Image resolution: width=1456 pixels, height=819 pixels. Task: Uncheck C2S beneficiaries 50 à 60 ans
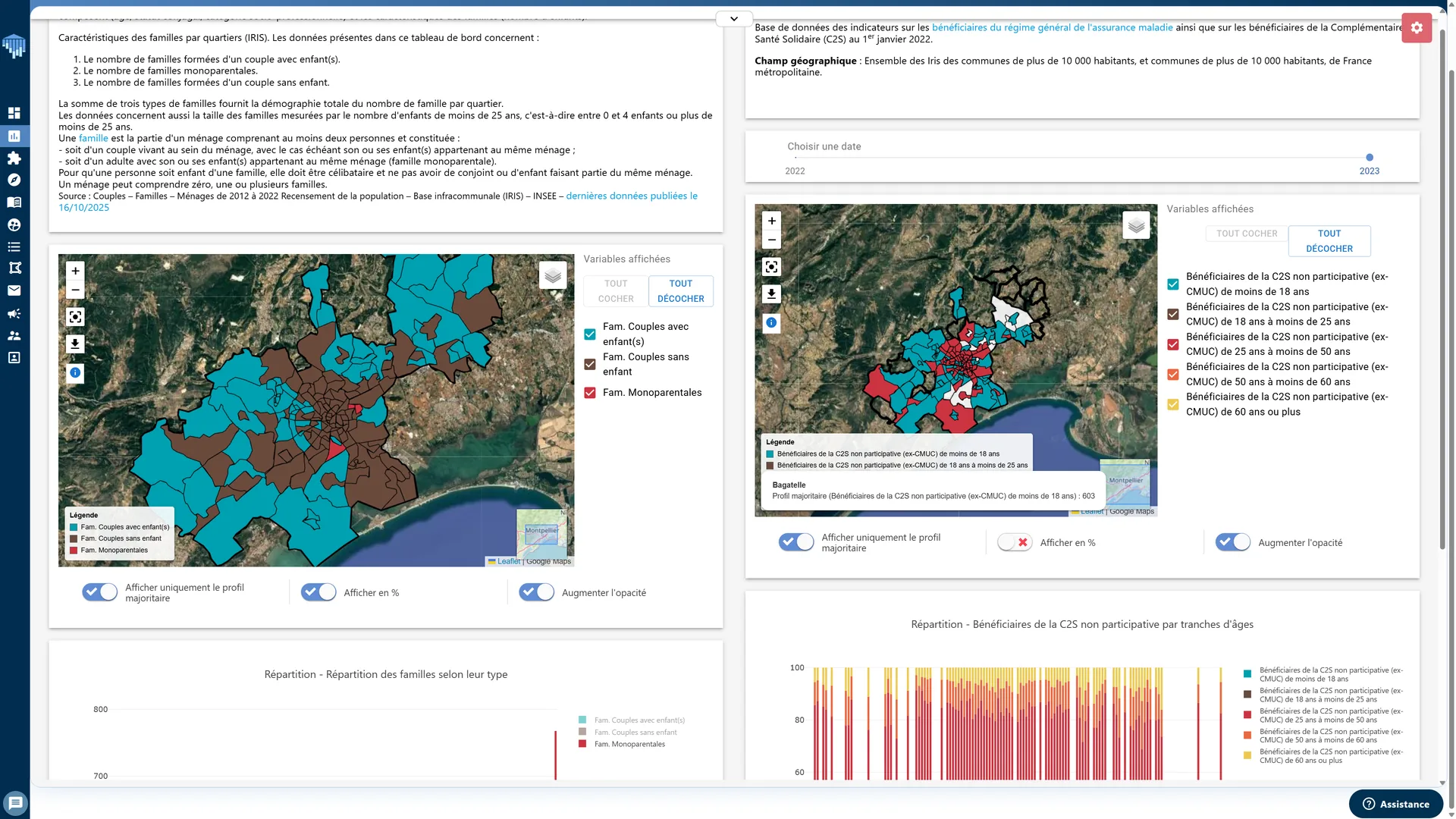click(x=1173, y=374)
